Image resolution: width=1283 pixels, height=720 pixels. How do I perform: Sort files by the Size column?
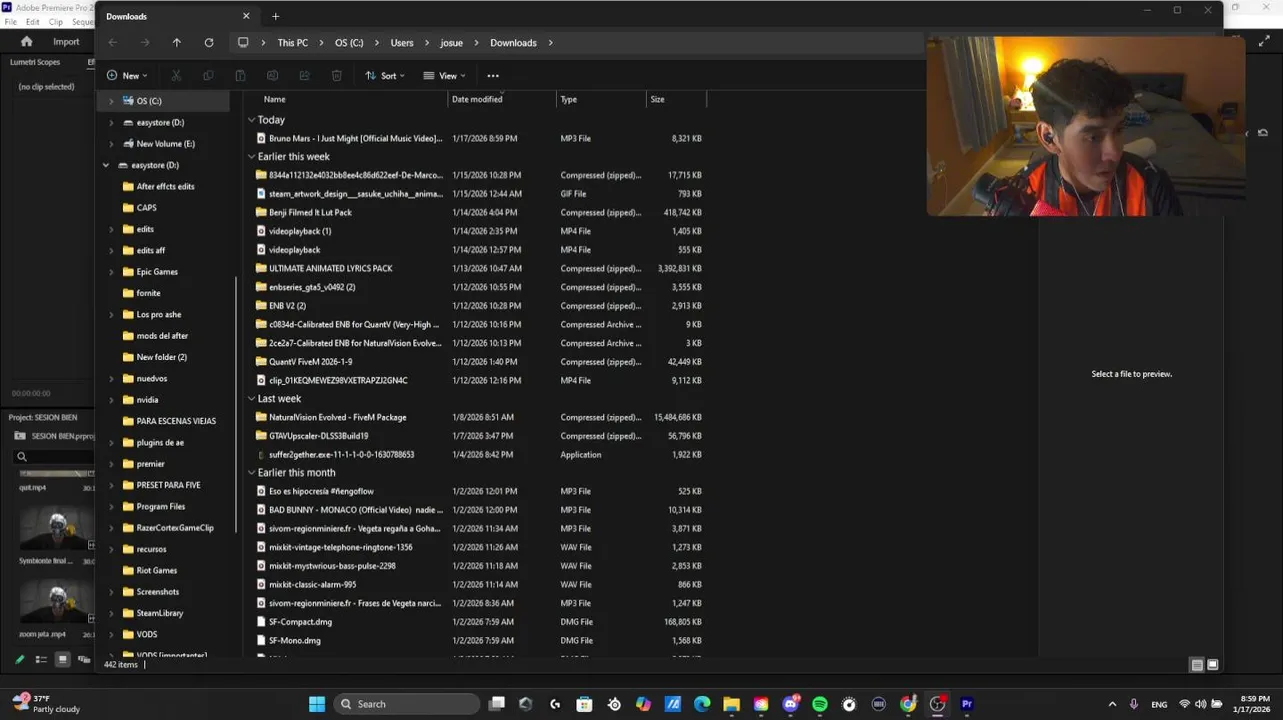coord(676,99)
